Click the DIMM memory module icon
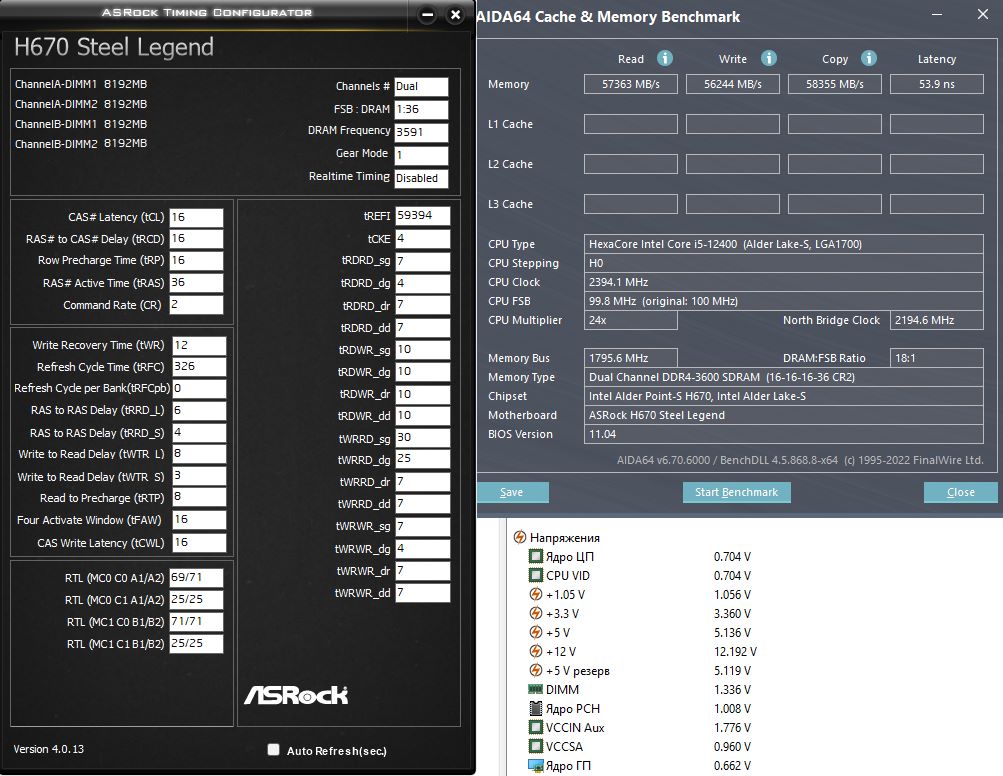 pos(535,689)
